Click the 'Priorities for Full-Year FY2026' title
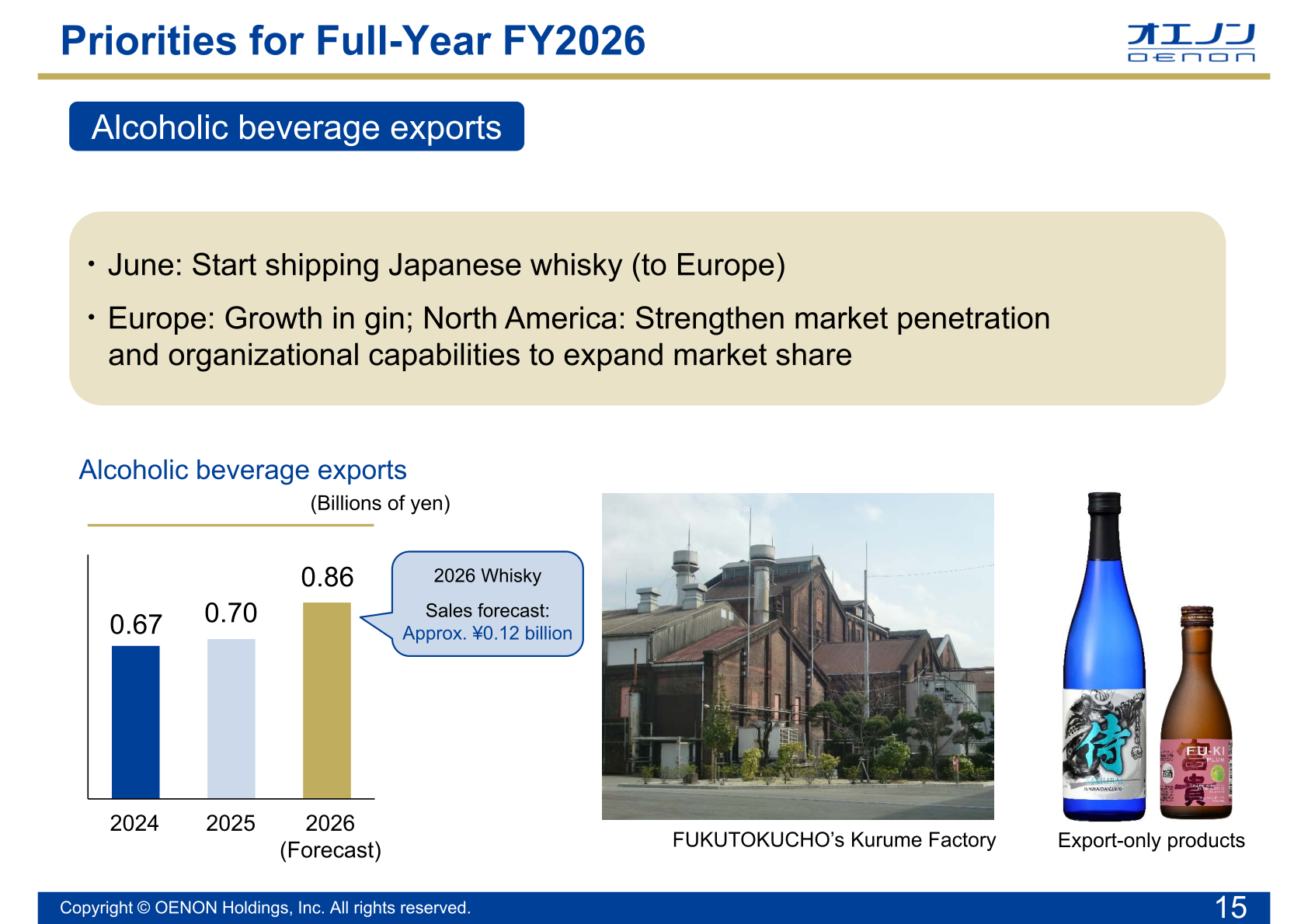The height and width of the screenshot is (924, 1308). [353, 41]
